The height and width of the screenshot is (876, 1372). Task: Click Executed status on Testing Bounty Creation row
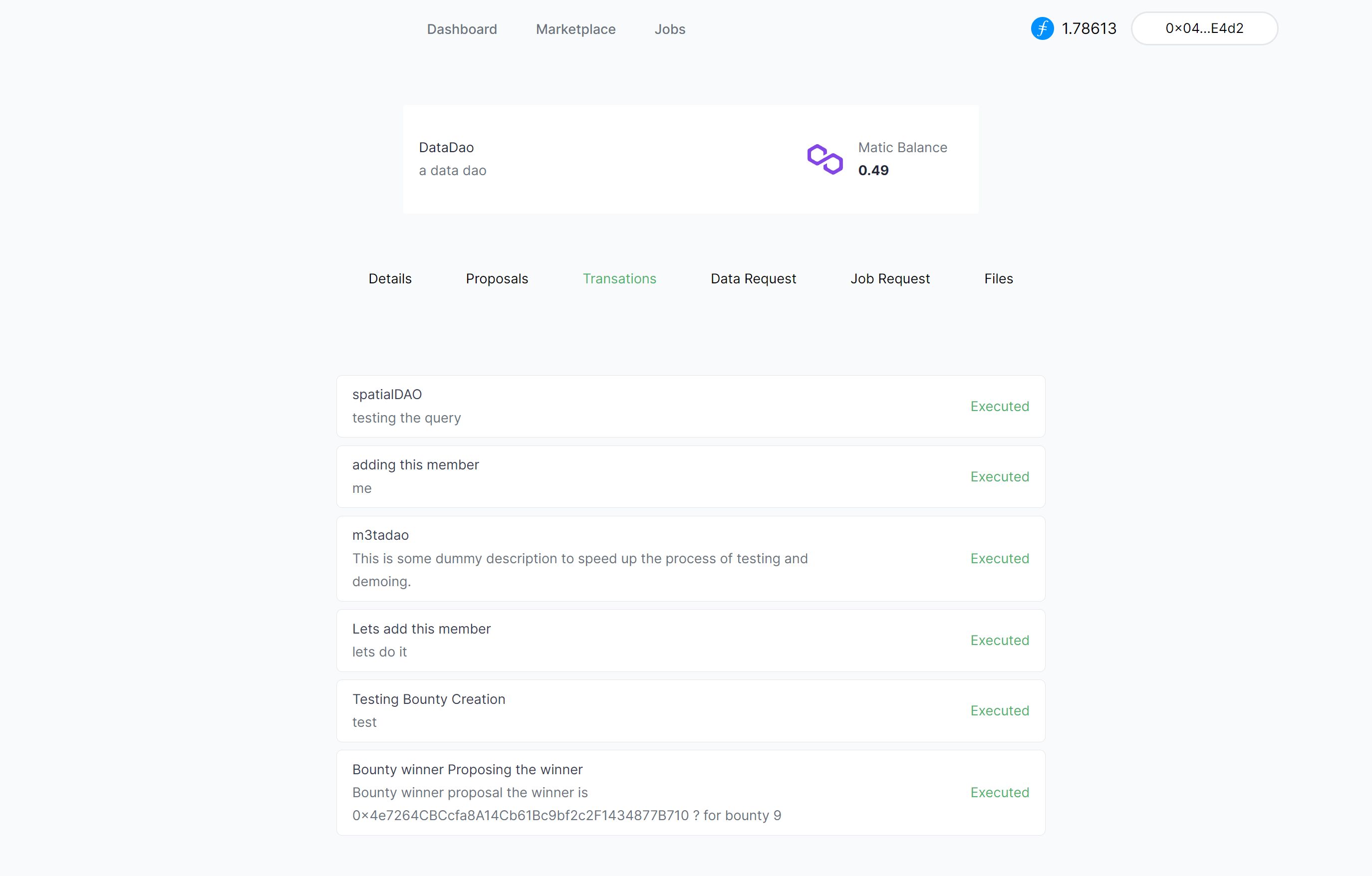[999, 710]
